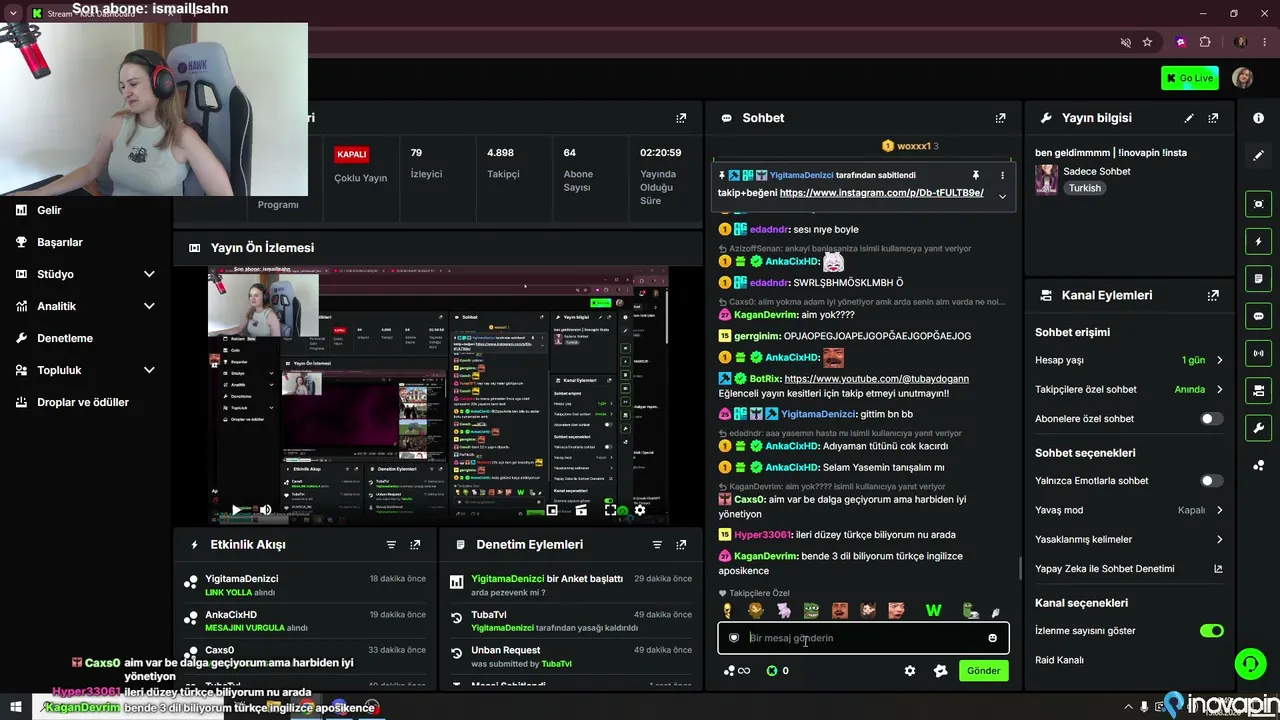Unpin the pinned chat message
1280x720 pixels.
976,176
